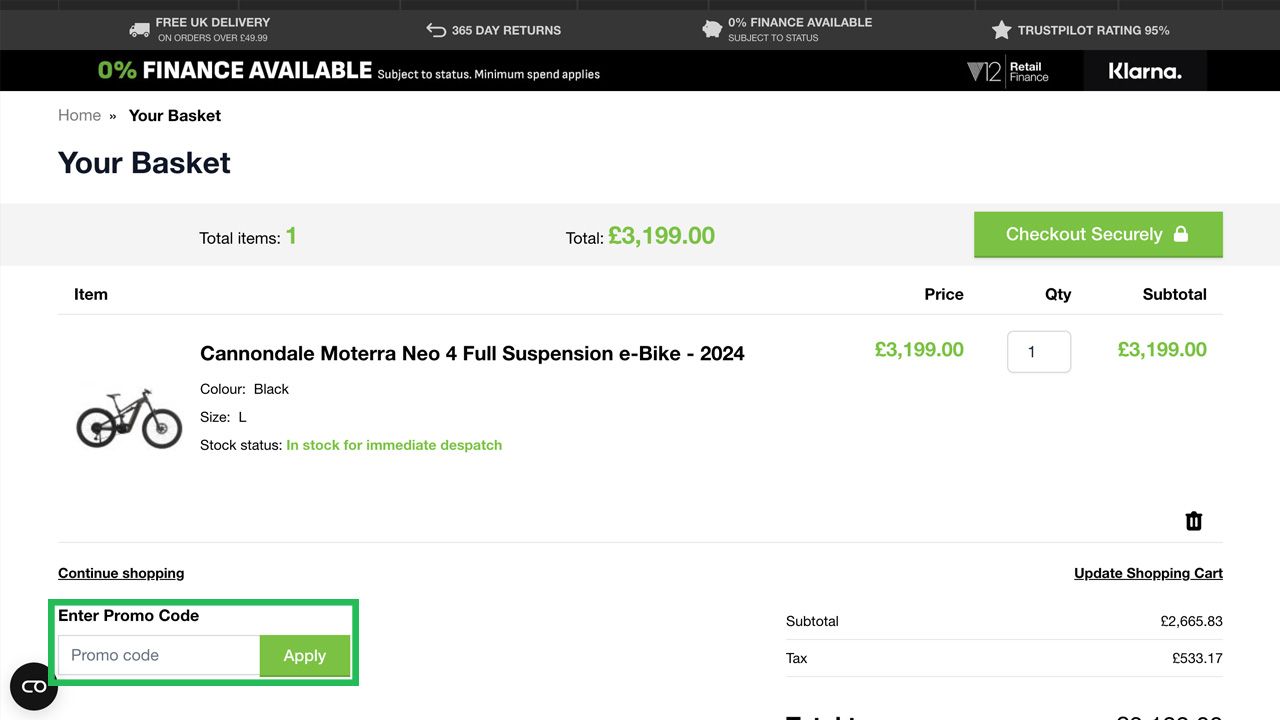The height and width of the screenshot is (720, 1280).
Task: Click the piggy bank finance icon
Action: [x=712, y=30]
